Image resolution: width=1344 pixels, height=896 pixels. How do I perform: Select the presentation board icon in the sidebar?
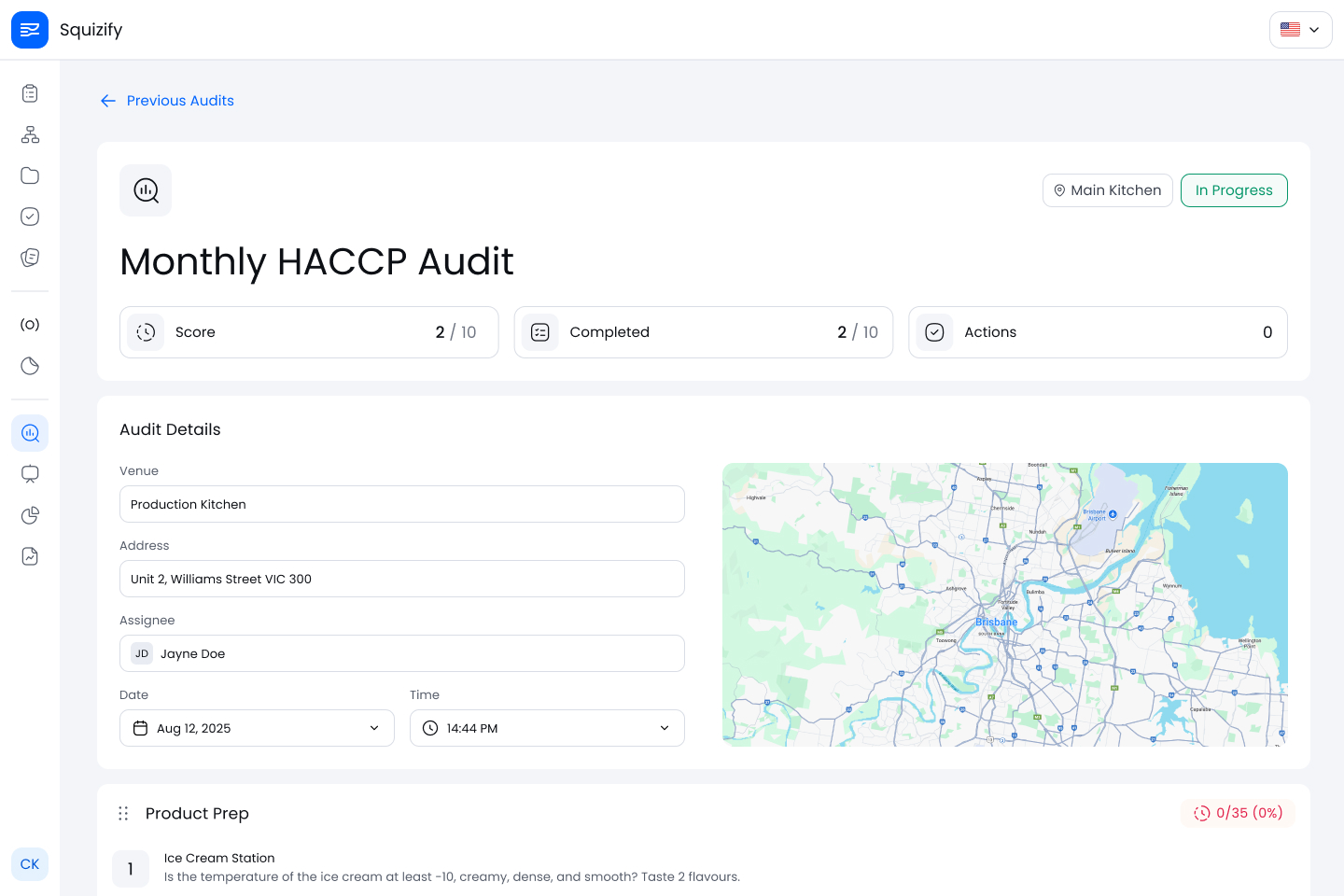coord(29,473)
